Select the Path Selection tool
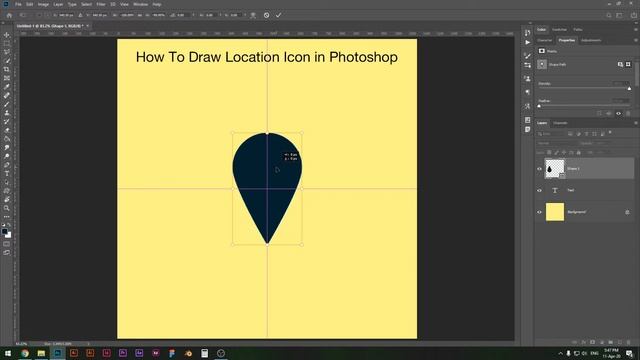The width and height of the screenshot is (640, 360). [x=7, y=182]
